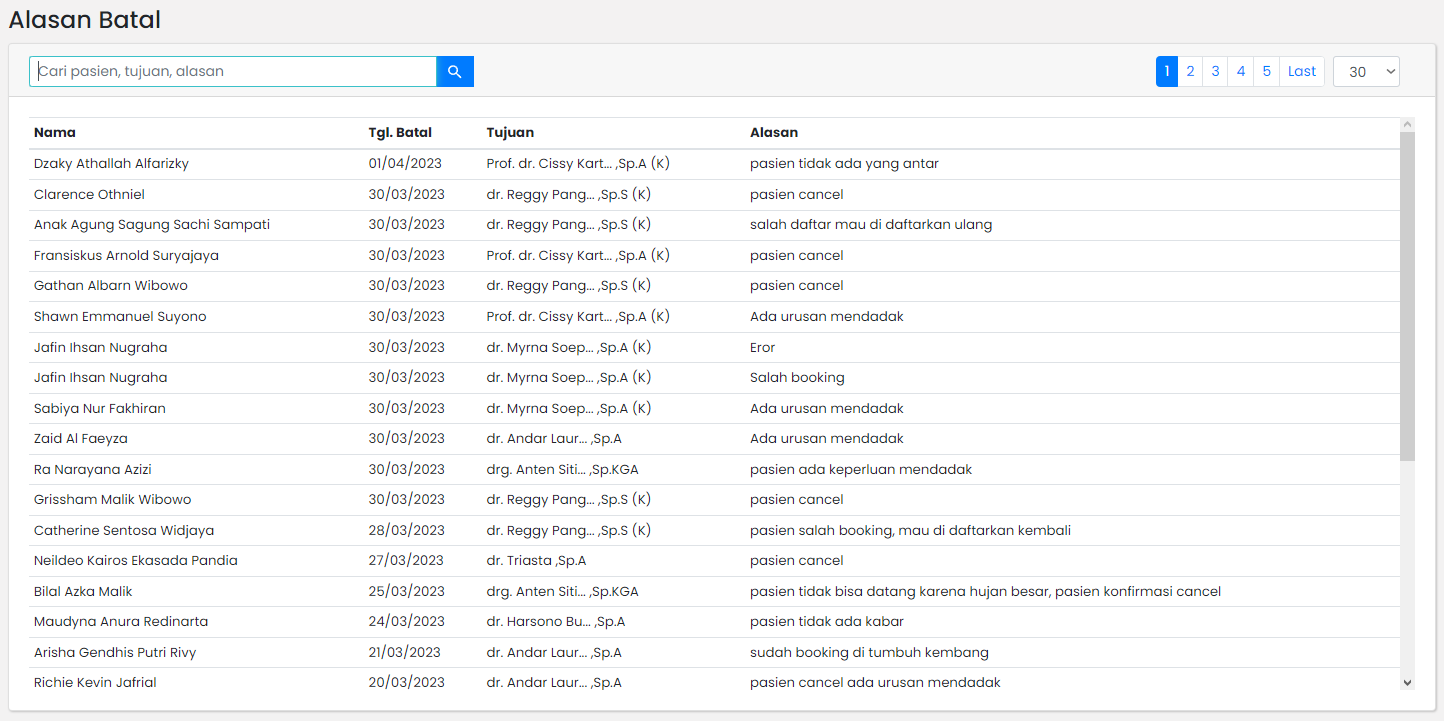The width and height of the screenshot is (1444, 721).
Task: Click the table scrollbar down arrow
Action: click(1407, 682)
